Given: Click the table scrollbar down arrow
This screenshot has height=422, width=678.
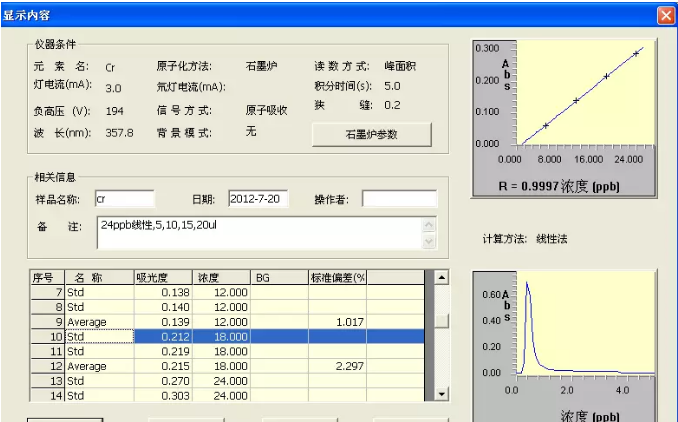Looking at the screenshot, I should pyautogui.click(x=442, y=395).
